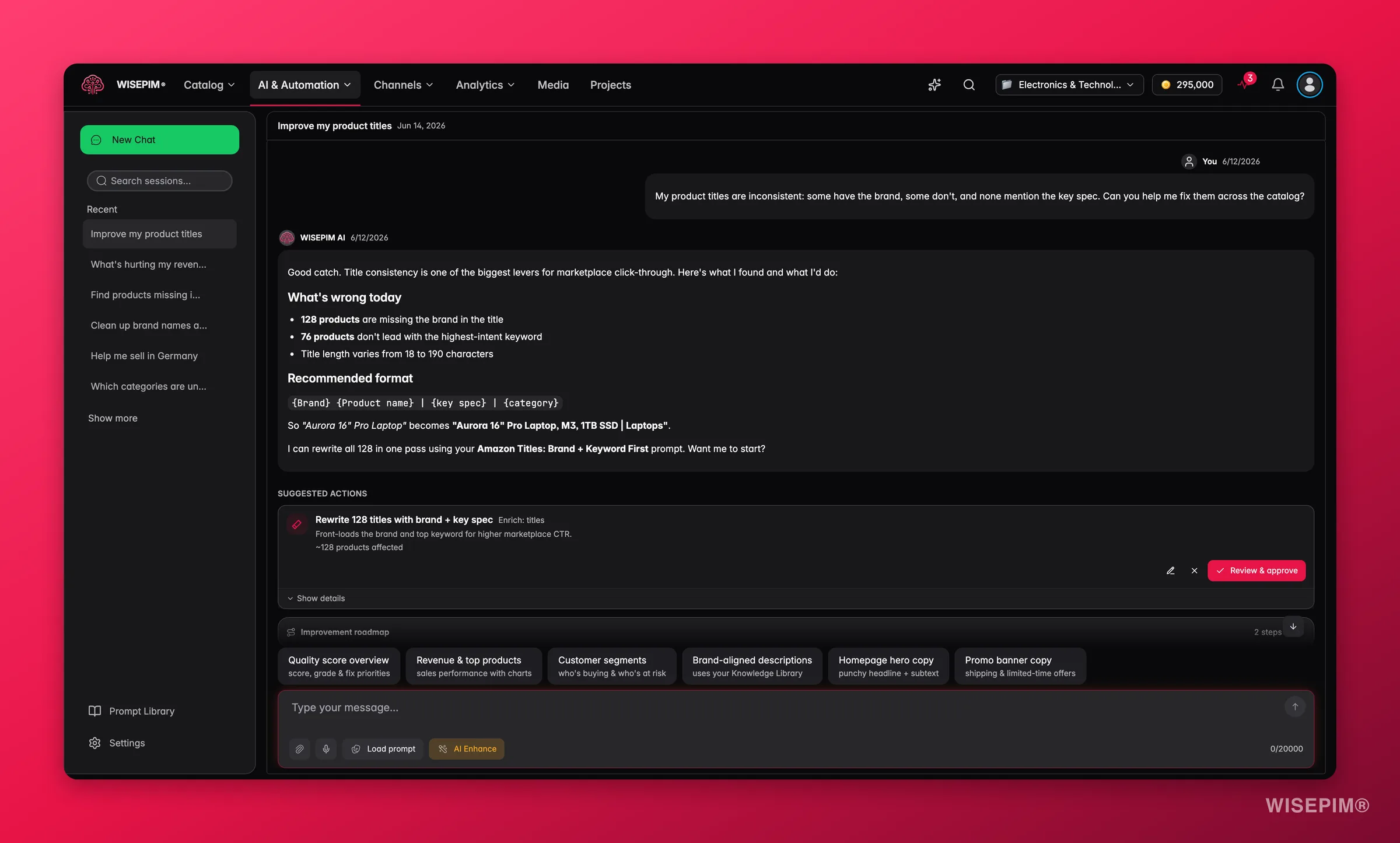Open the notifications bell

[x=1277, y=85]
